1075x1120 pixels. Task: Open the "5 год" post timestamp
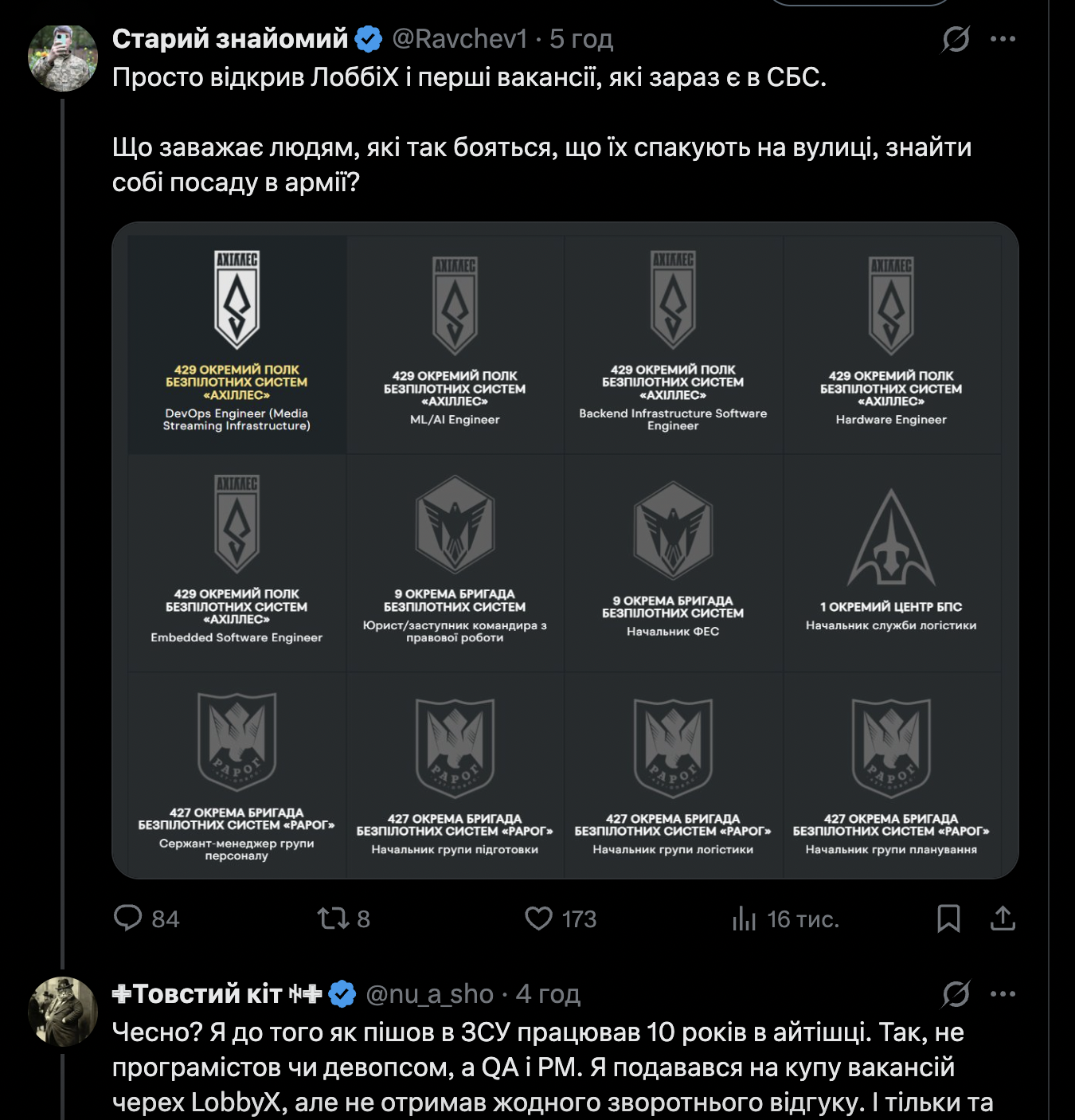[581, 38]
